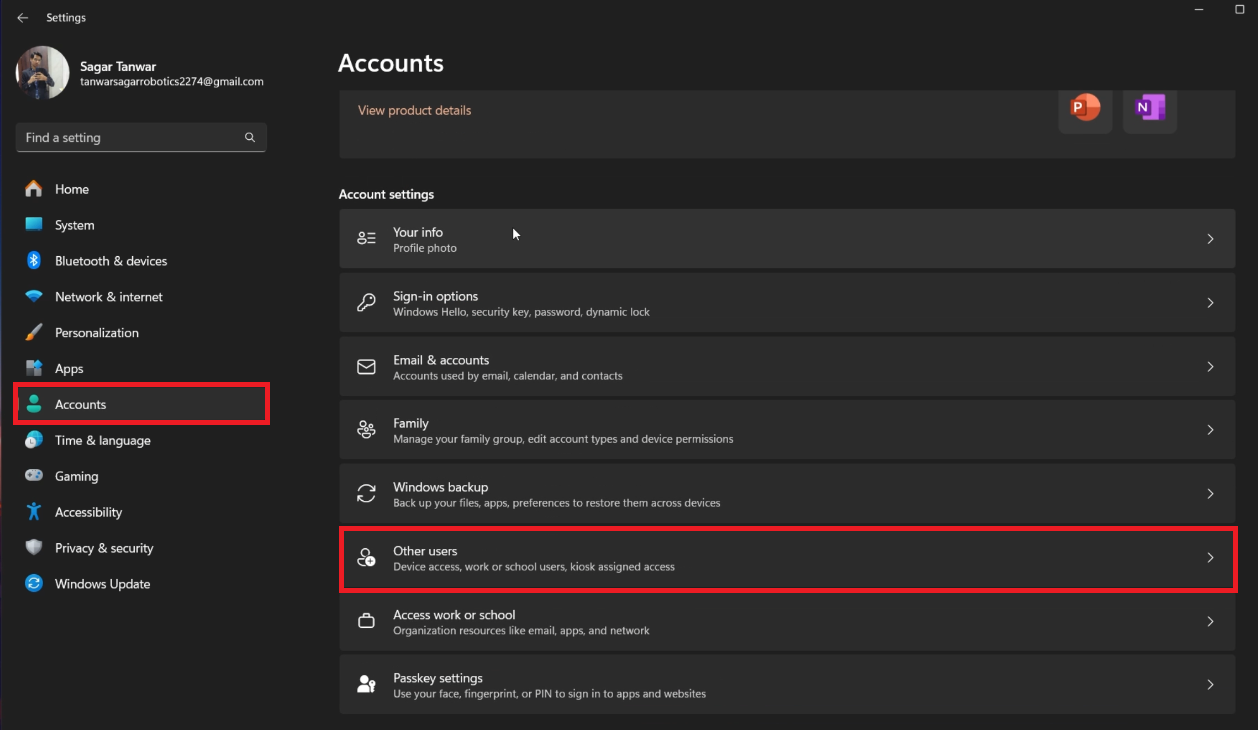Expand the Family settings row
The image size is (1258, 730).
coord(787,429)
